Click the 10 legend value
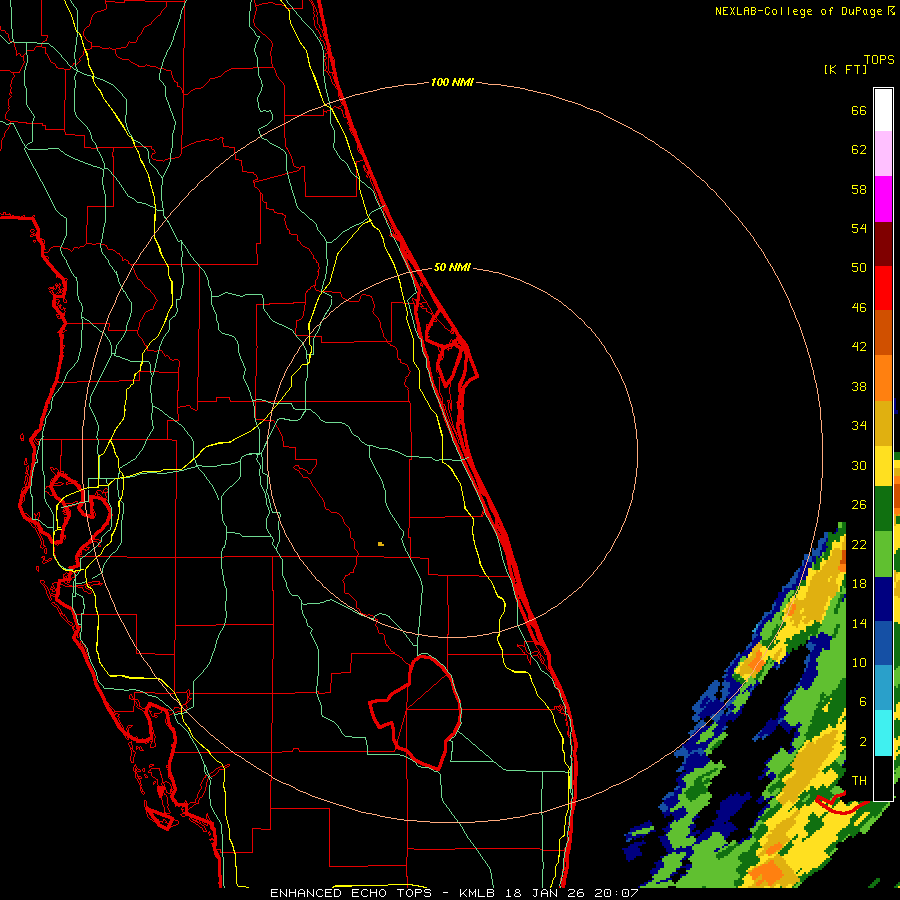The height and width of the screenshot is (900, 900). [x=859, y=662]
